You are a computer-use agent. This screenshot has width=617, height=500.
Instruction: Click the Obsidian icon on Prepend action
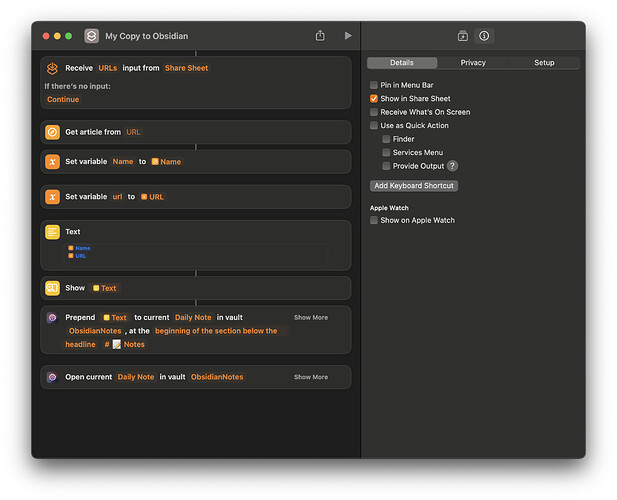53,318
